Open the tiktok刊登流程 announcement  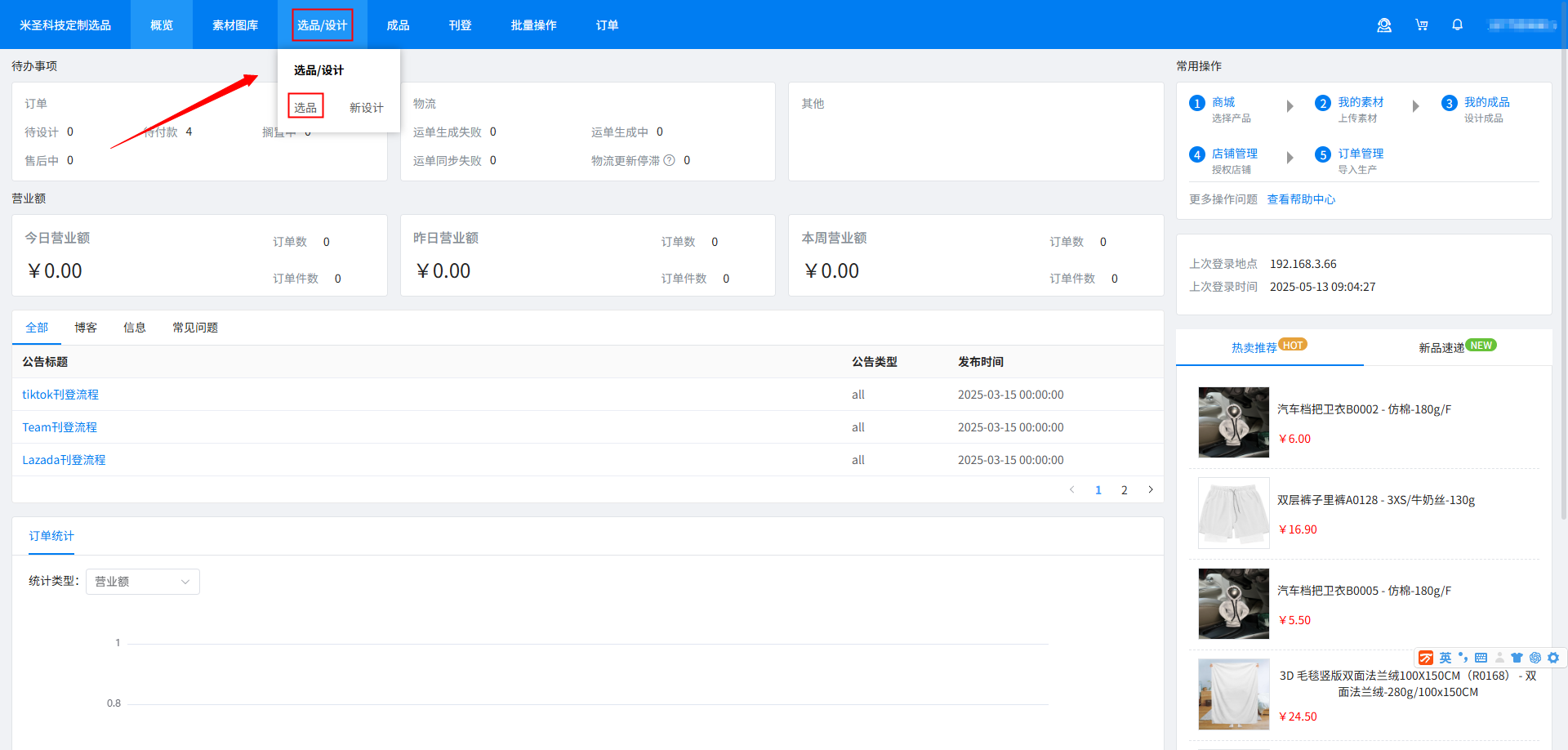click(60, 395)
